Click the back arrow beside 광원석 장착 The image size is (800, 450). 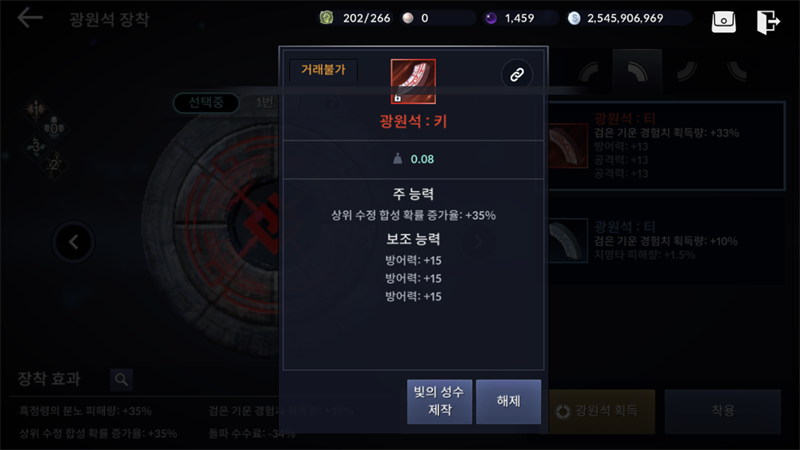coord(30,18)
